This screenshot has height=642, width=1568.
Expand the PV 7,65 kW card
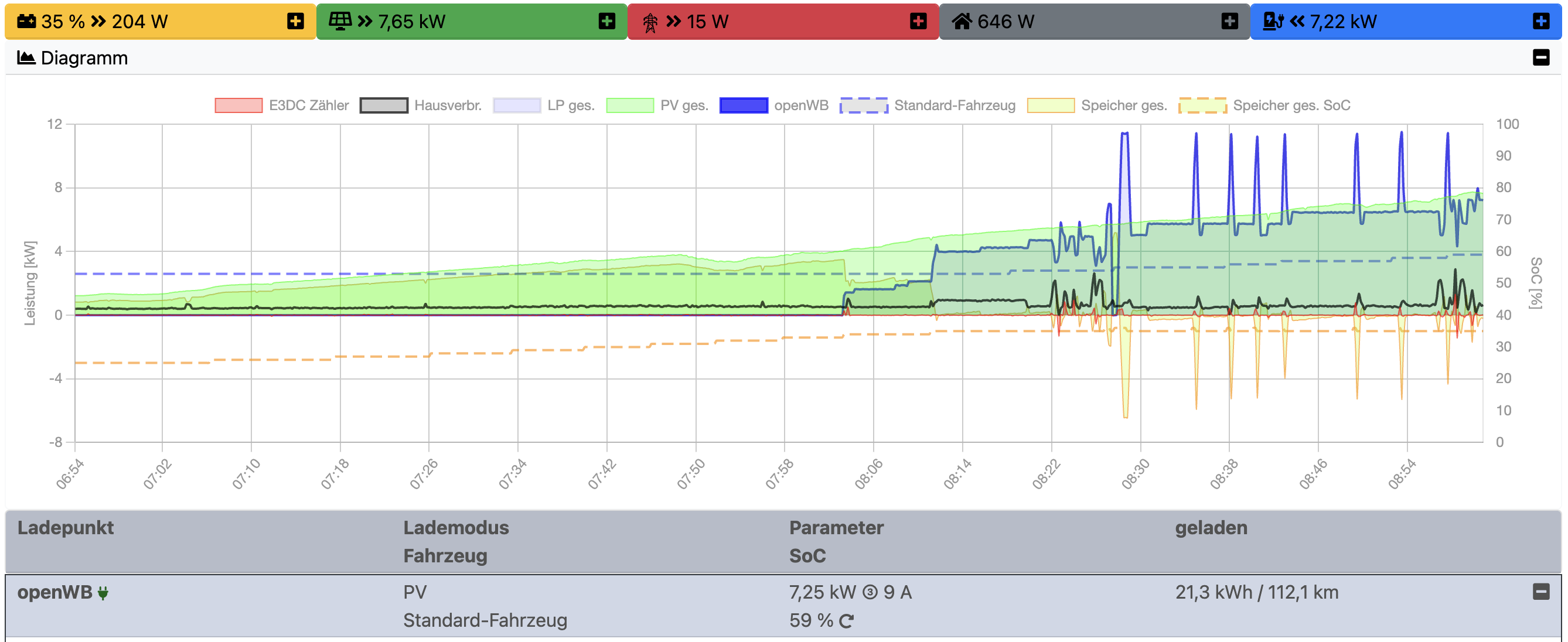606,22
